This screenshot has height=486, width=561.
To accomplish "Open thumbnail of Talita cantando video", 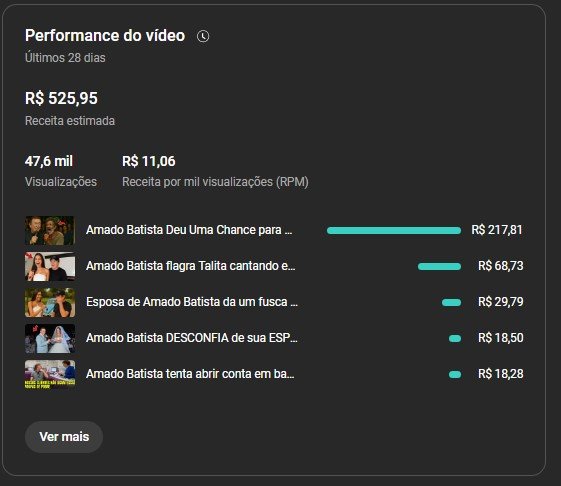I will (50, 266).
